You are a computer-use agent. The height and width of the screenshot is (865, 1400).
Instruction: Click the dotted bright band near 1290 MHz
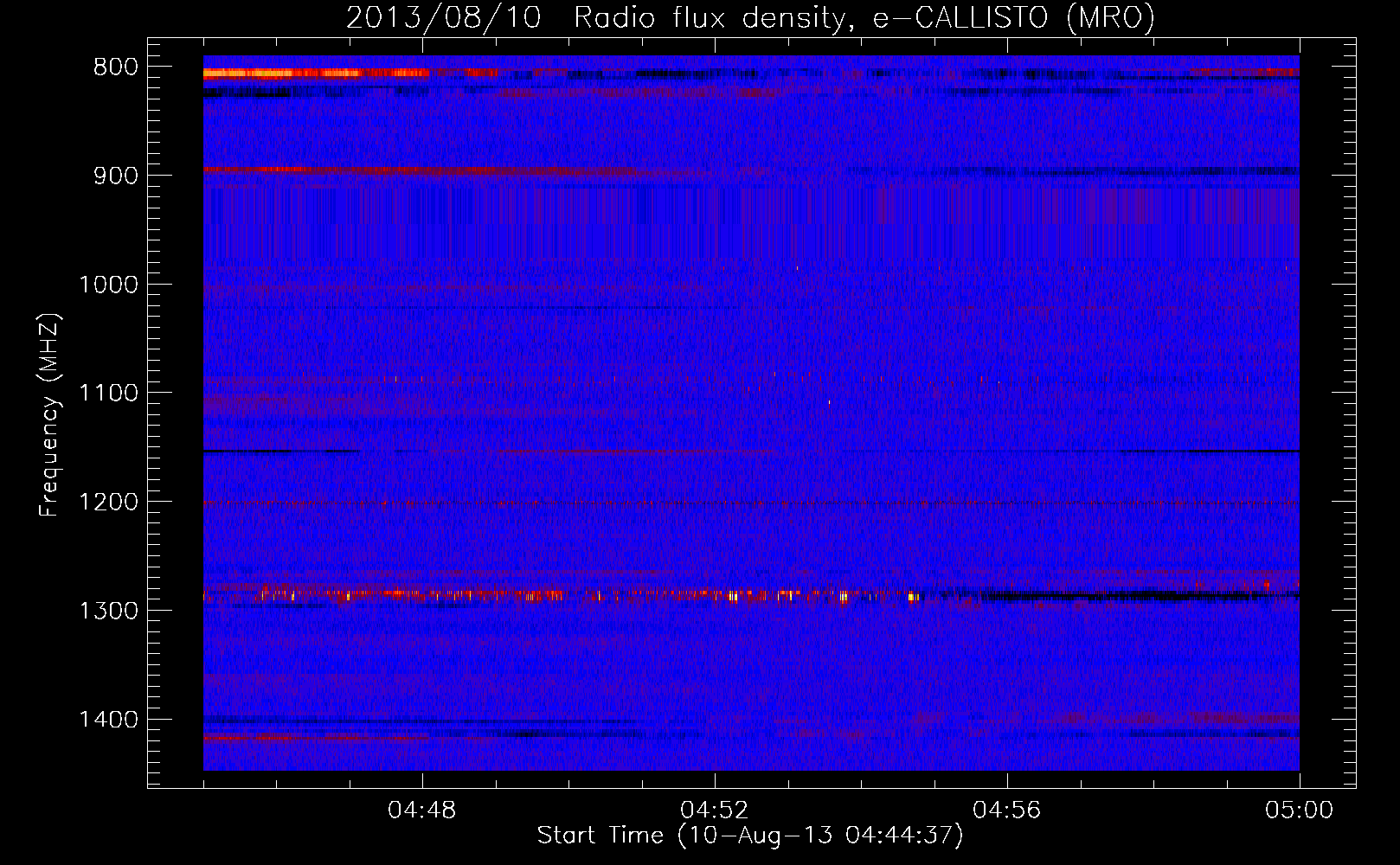coord(562,594)
